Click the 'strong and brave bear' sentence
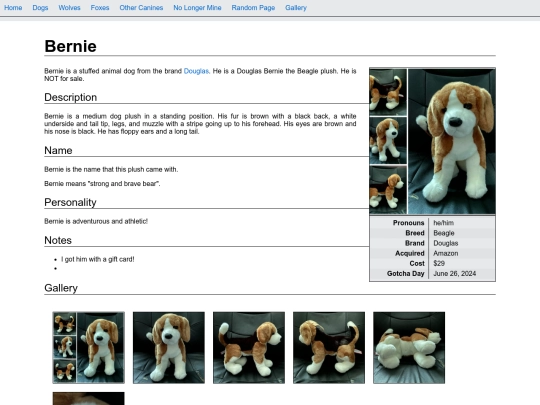 [x=102, y=184]
